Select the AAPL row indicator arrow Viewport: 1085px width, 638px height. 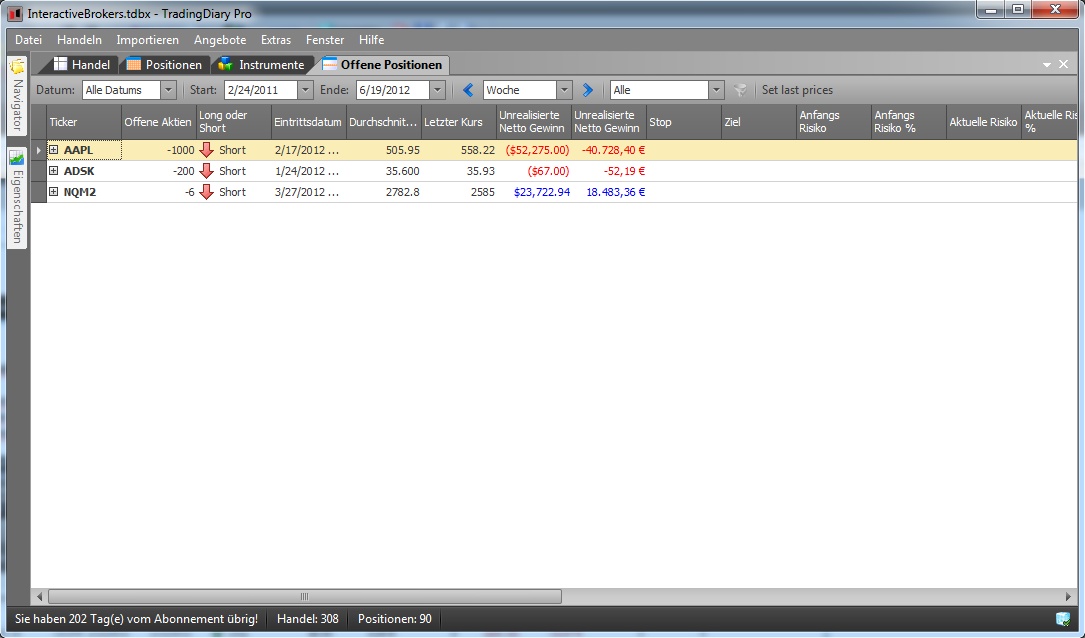pyautogui.click(x=39, y=150)
